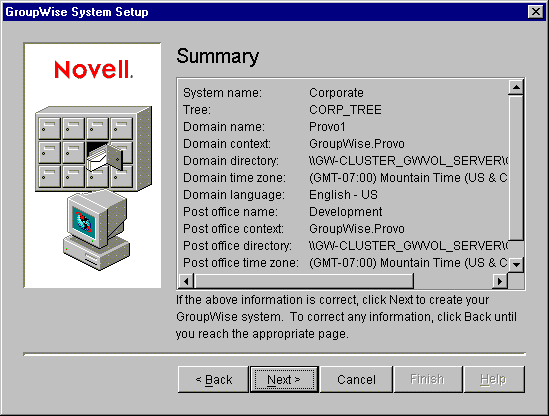The height and width of the screenshot is (416, 549).
Task: Select the 'Provo1' domain name value
Action: 327,127
